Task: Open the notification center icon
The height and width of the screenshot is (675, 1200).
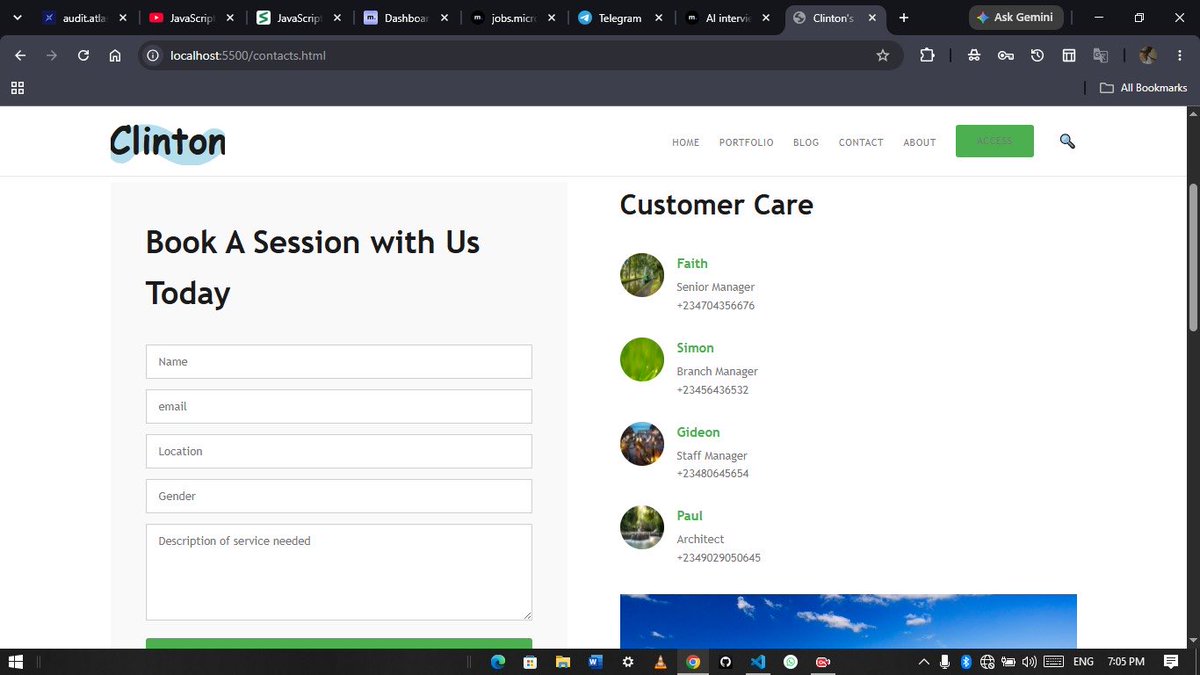Action: [1171, 662]
